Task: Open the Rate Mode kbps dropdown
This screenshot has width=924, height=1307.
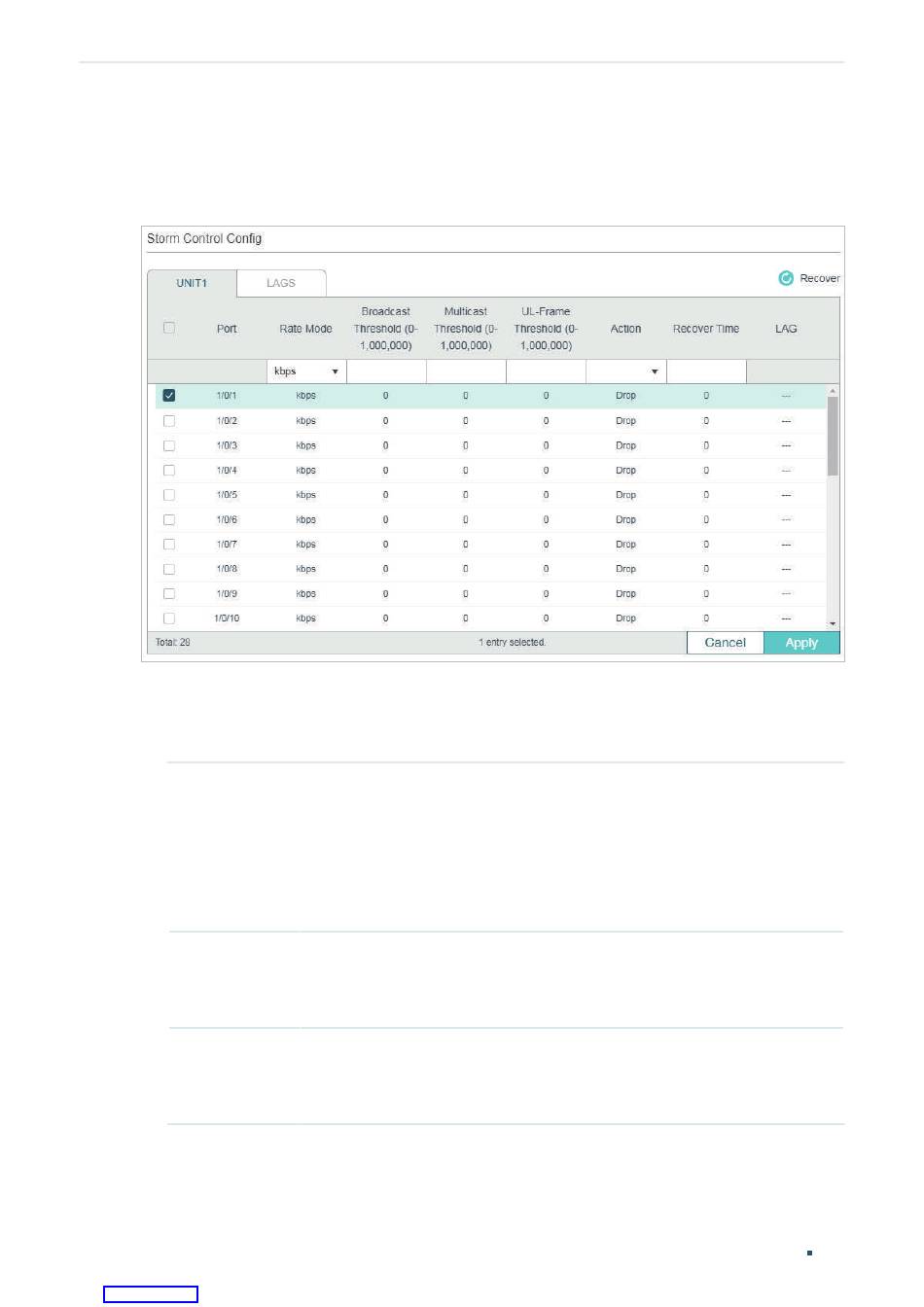Action: pyautogui.click(x=306, y=371)
